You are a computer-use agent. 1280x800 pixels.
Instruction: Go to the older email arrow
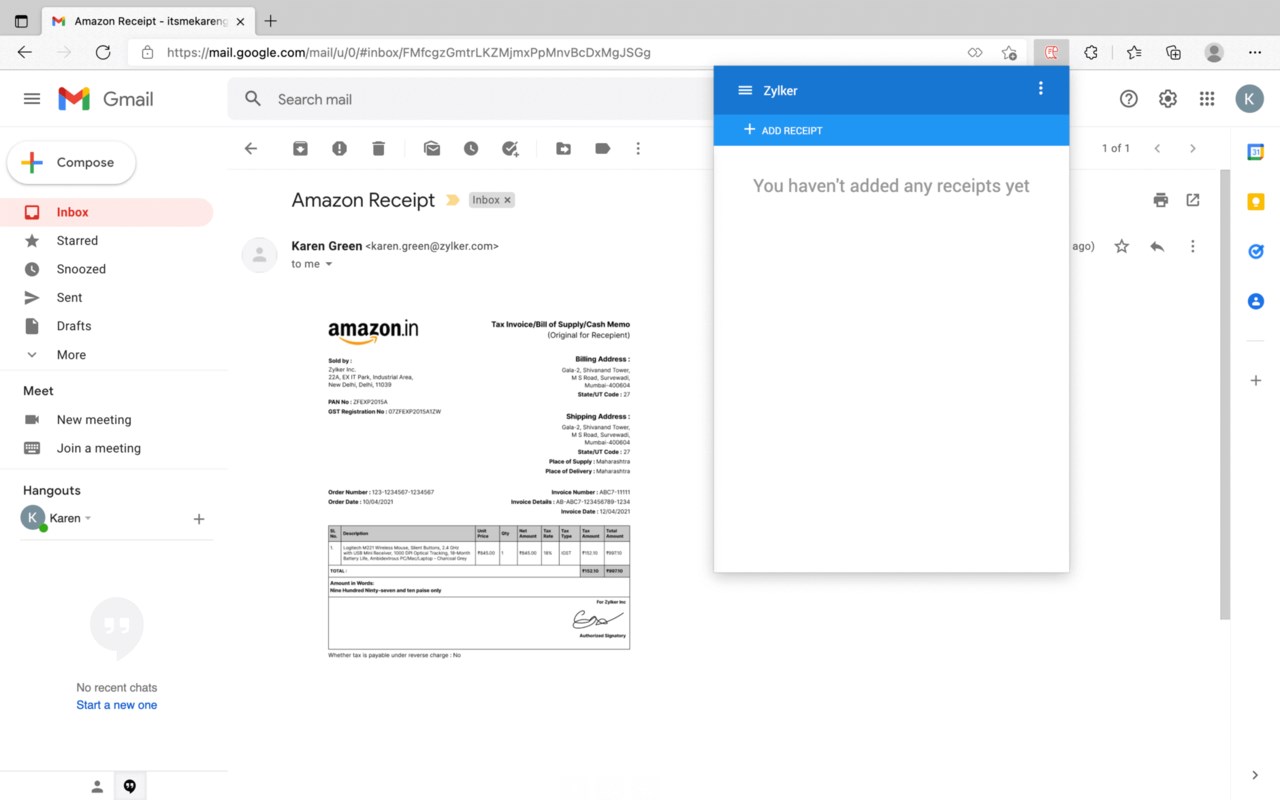click(1192, 148)
